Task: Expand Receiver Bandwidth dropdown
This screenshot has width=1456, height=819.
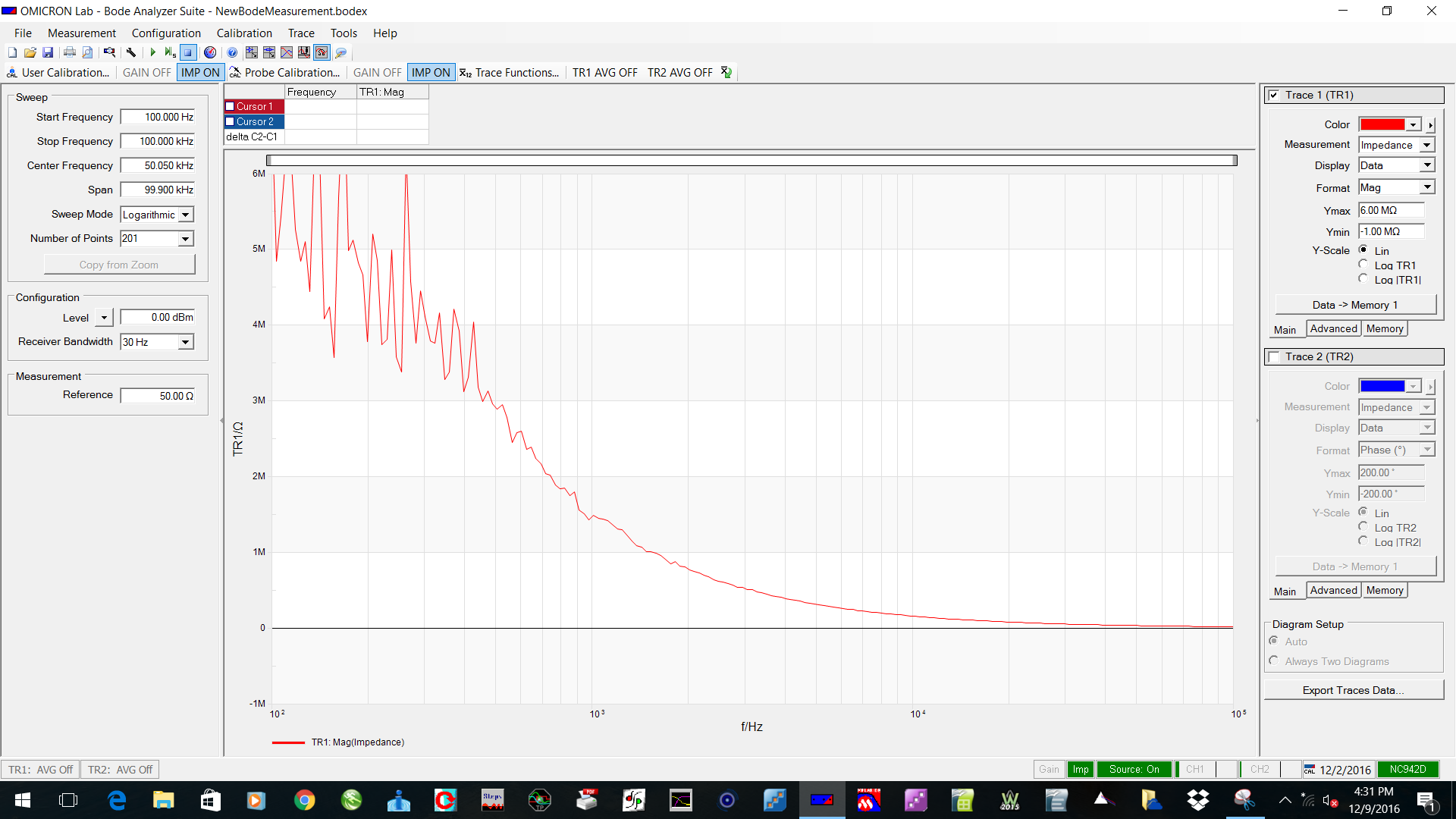Action: tap(185, 342)
